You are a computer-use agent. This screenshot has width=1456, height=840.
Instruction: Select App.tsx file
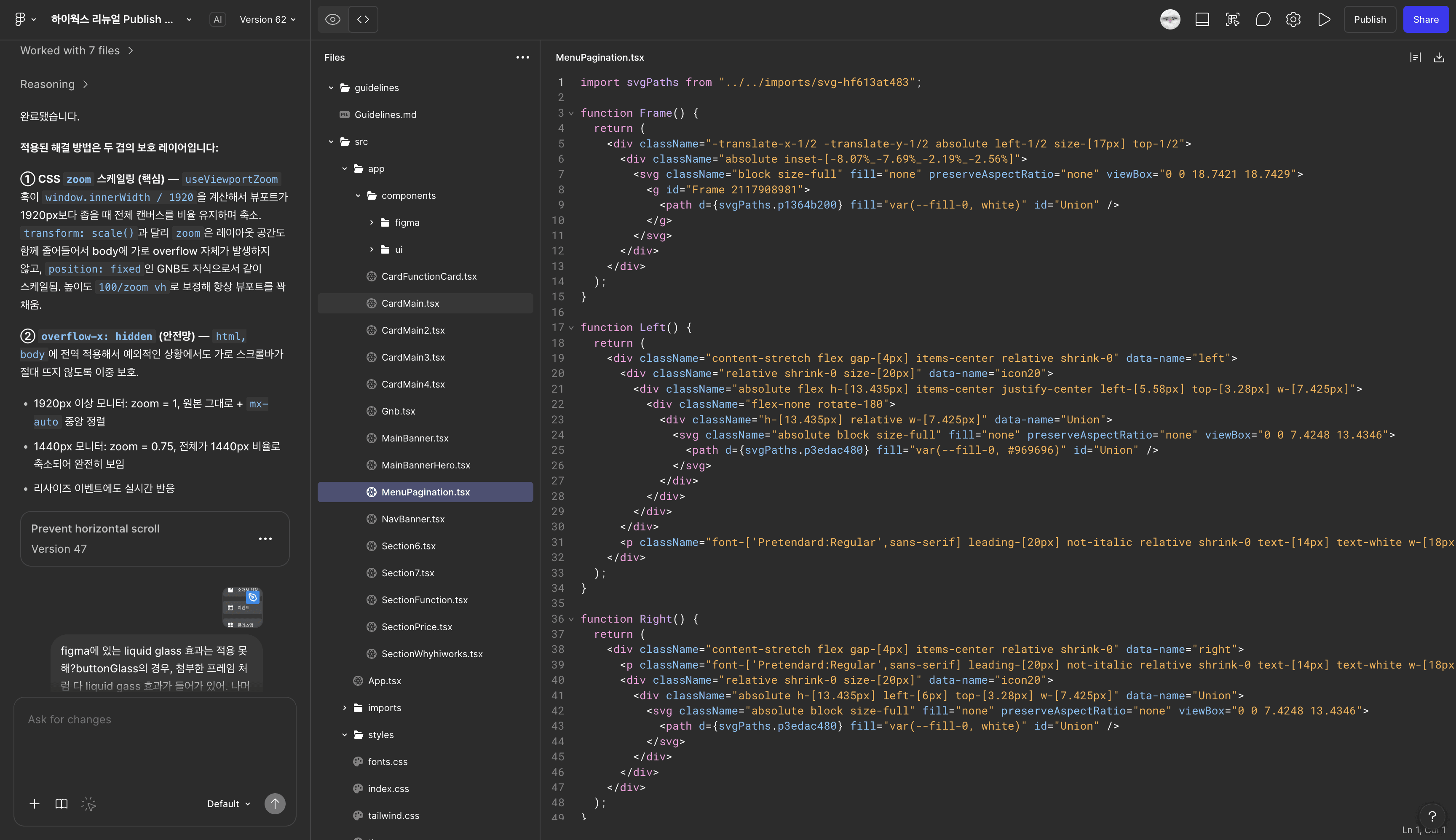(x=384, y=680)
